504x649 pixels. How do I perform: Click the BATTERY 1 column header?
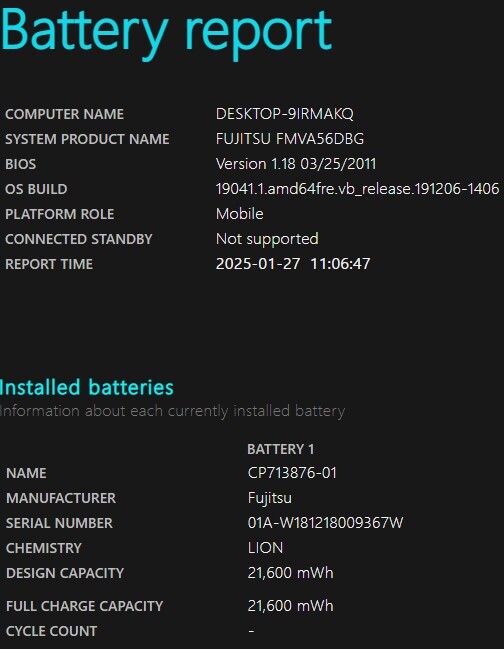click(281, 449)
